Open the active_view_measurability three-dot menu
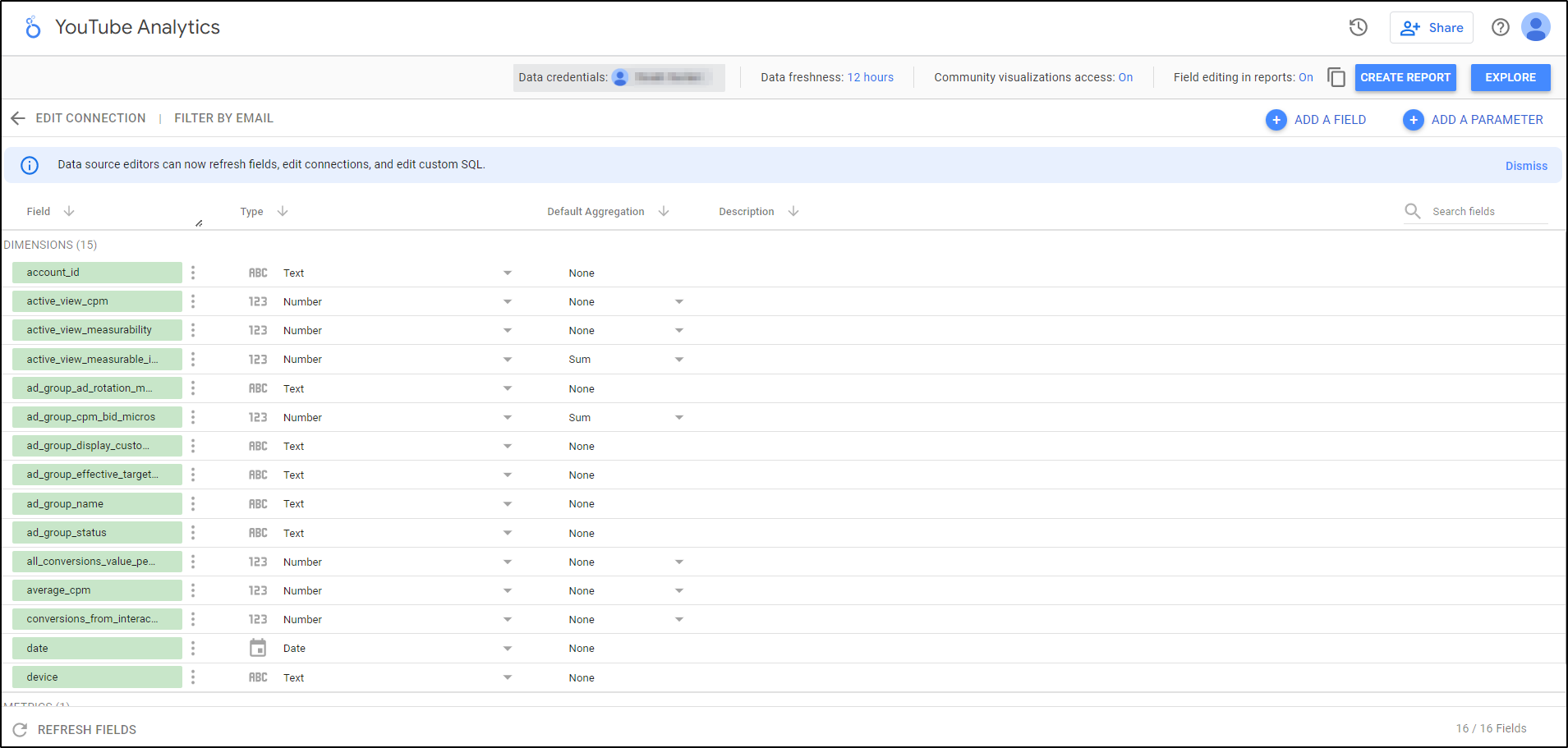The height and width of the screenshot is (748, 1568). (193, 330)
